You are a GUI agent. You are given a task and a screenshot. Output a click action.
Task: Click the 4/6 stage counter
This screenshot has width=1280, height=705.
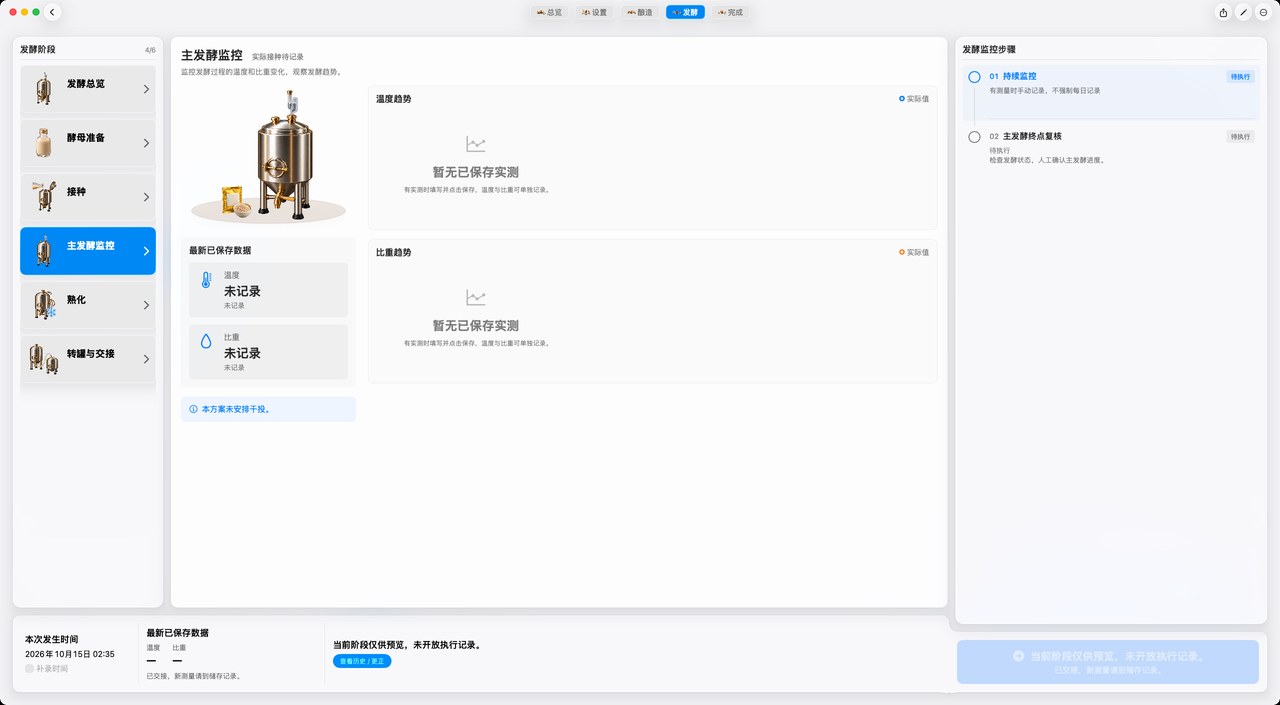pyautogui.click(x=150, y=49)
